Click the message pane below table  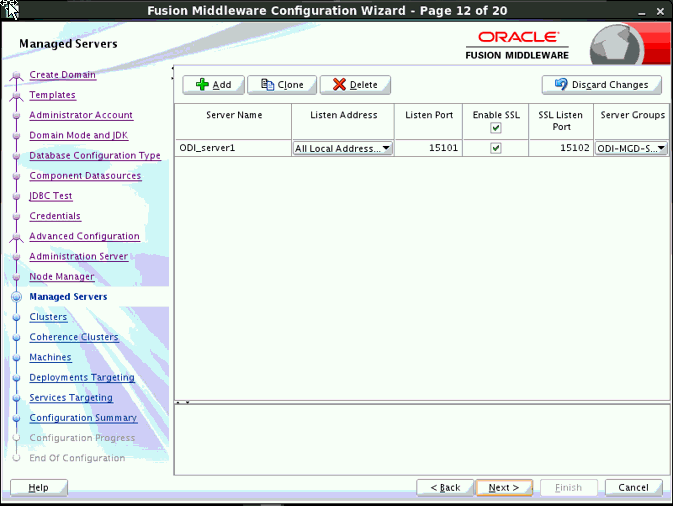422,439
